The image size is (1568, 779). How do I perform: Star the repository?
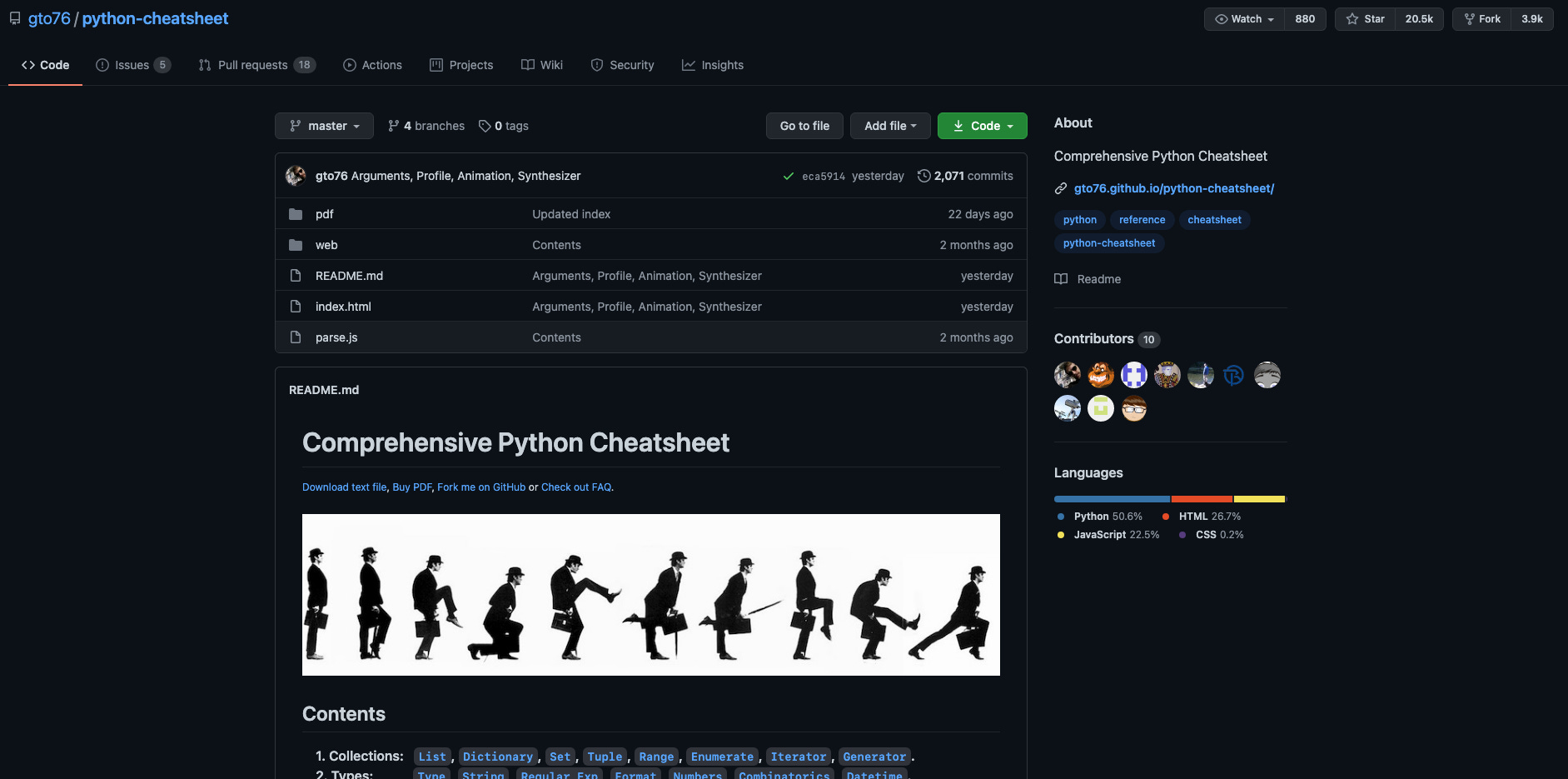[1366, 19]
